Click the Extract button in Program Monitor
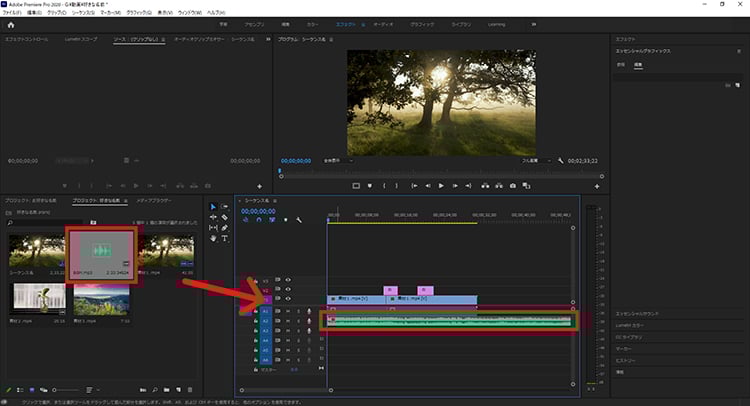Image resolution: width=750 pixels, height=406 pixels. [499, 186]
